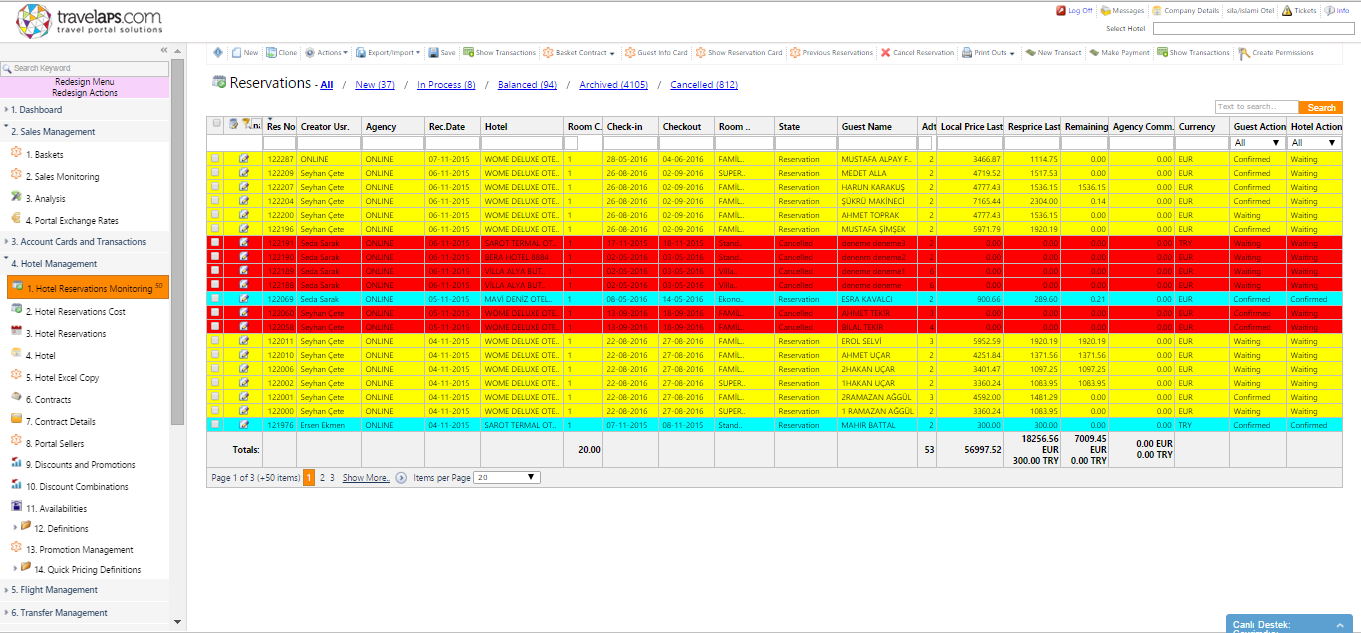1361x633 pixels.
Task: Click sidebar vertical scrollbar
Action: tap(178, 240)
